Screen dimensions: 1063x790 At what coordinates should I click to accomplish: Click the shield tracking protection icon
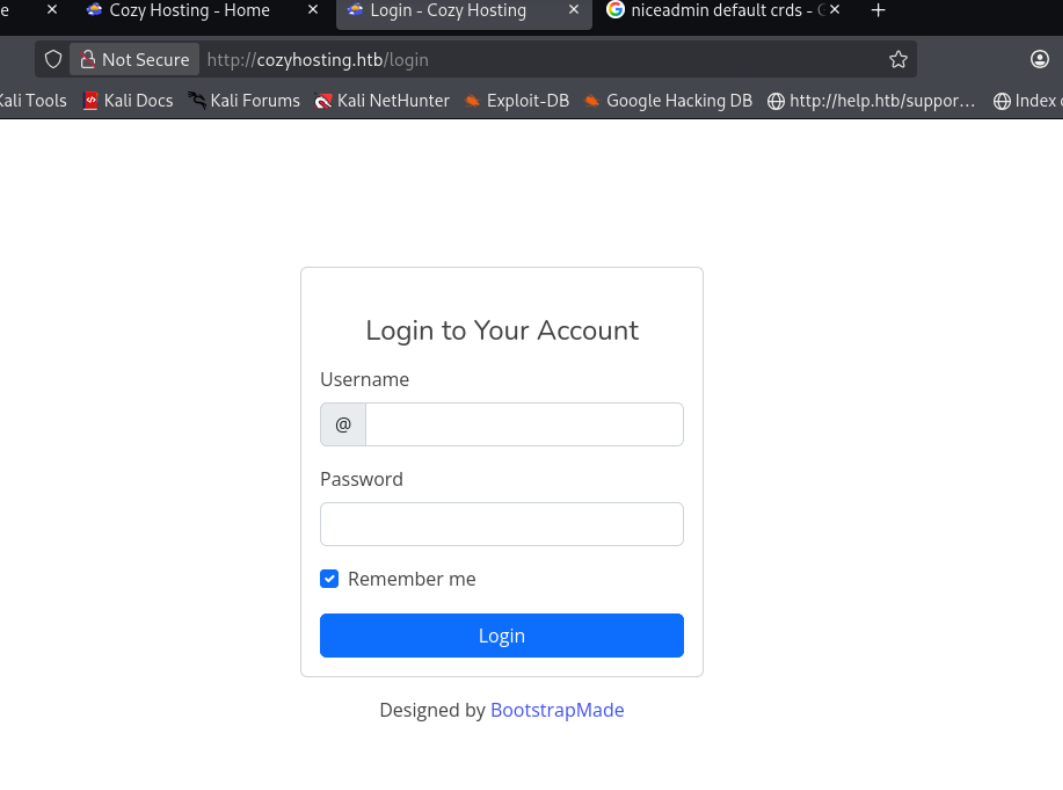(x=54, y=60)
